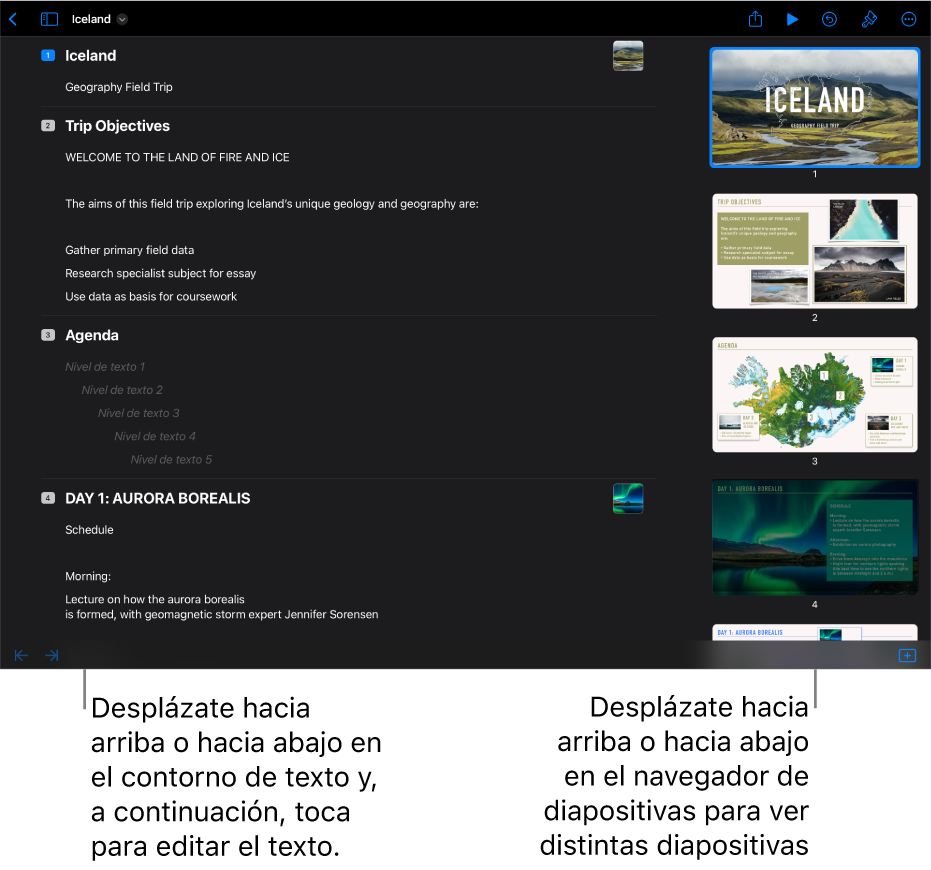Image resolution: width=931 pixels, height=870 pixels.
Task: Tap the small aurora image thumbnail in outline
Action: (x=628, y=498)
